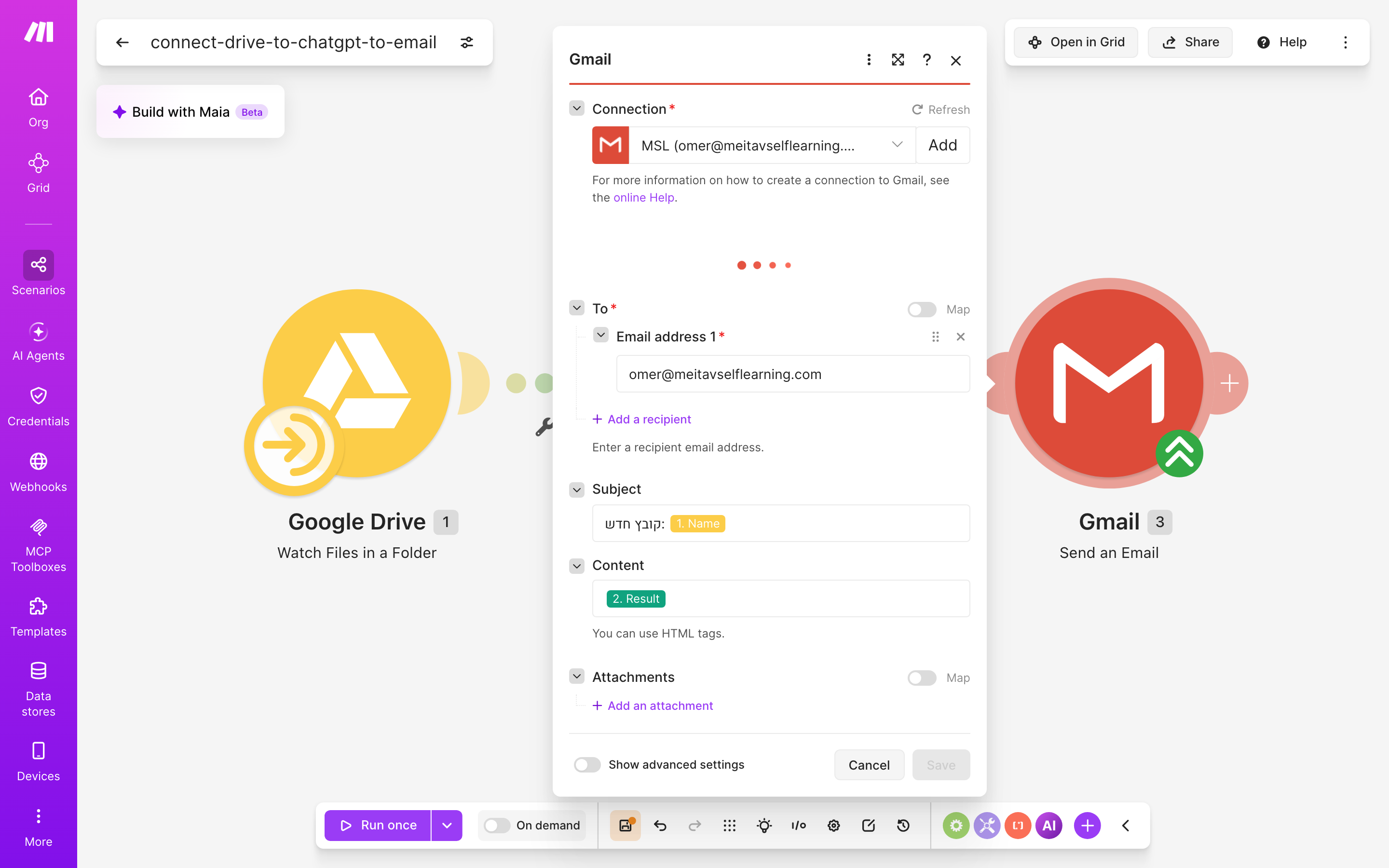Collapse the Subject section

[x=577, y=489]
